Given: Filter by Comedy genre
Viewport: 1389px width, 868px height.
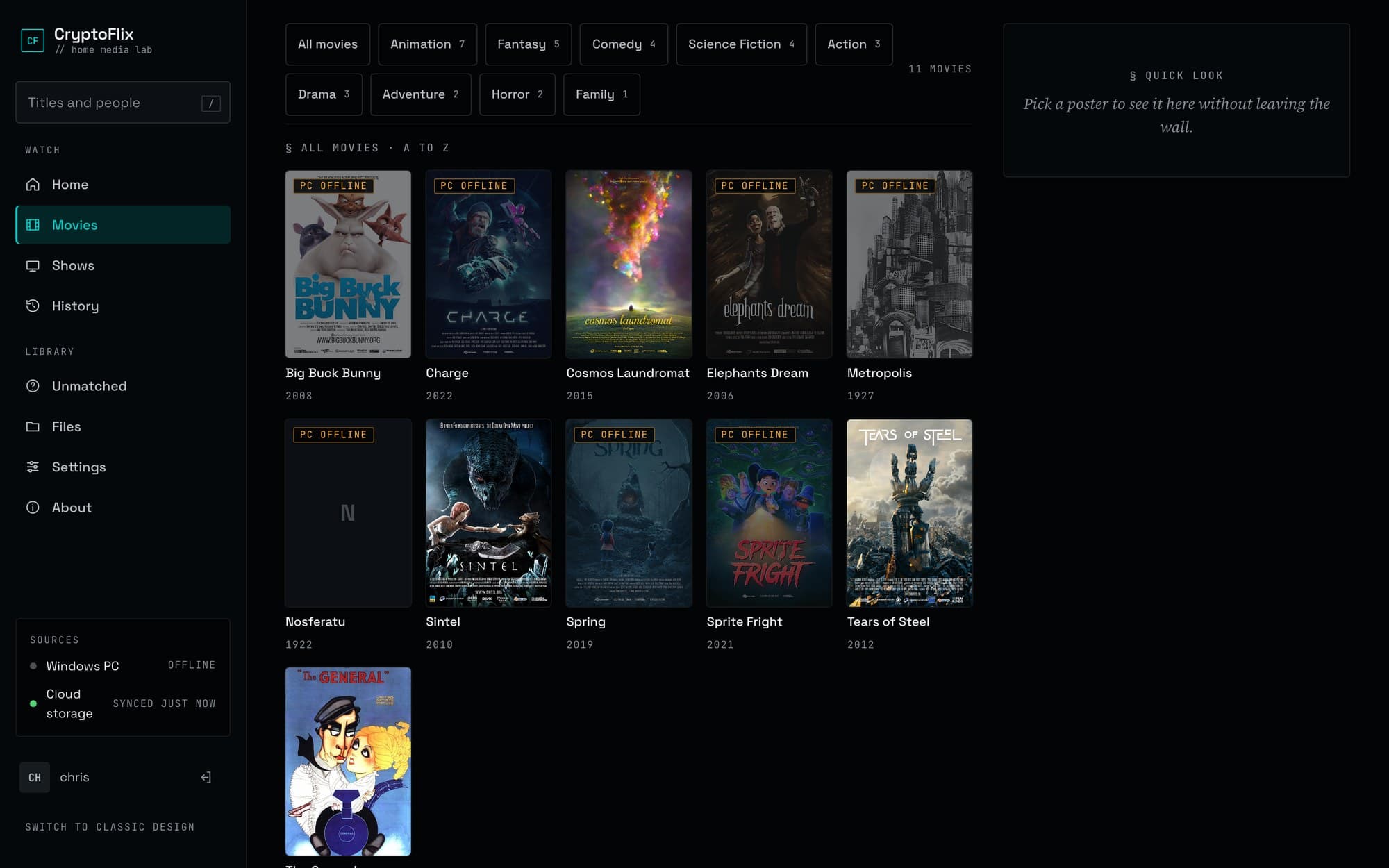Looking at the screenshot, I should [x=624, y=44].
